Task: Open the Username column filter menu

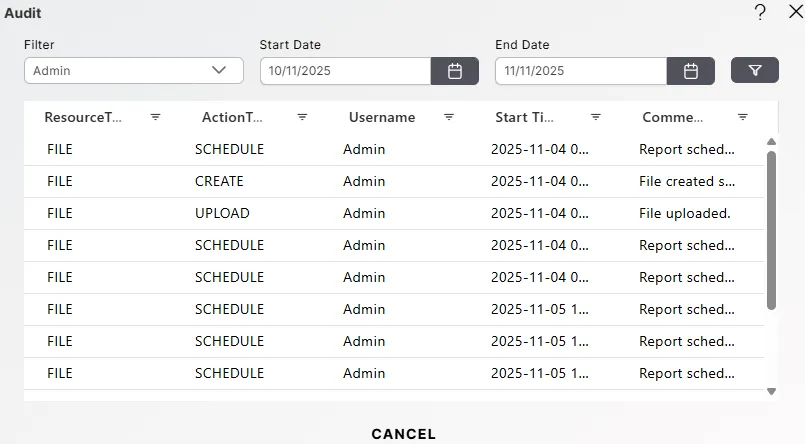Action: pos(449,117)
